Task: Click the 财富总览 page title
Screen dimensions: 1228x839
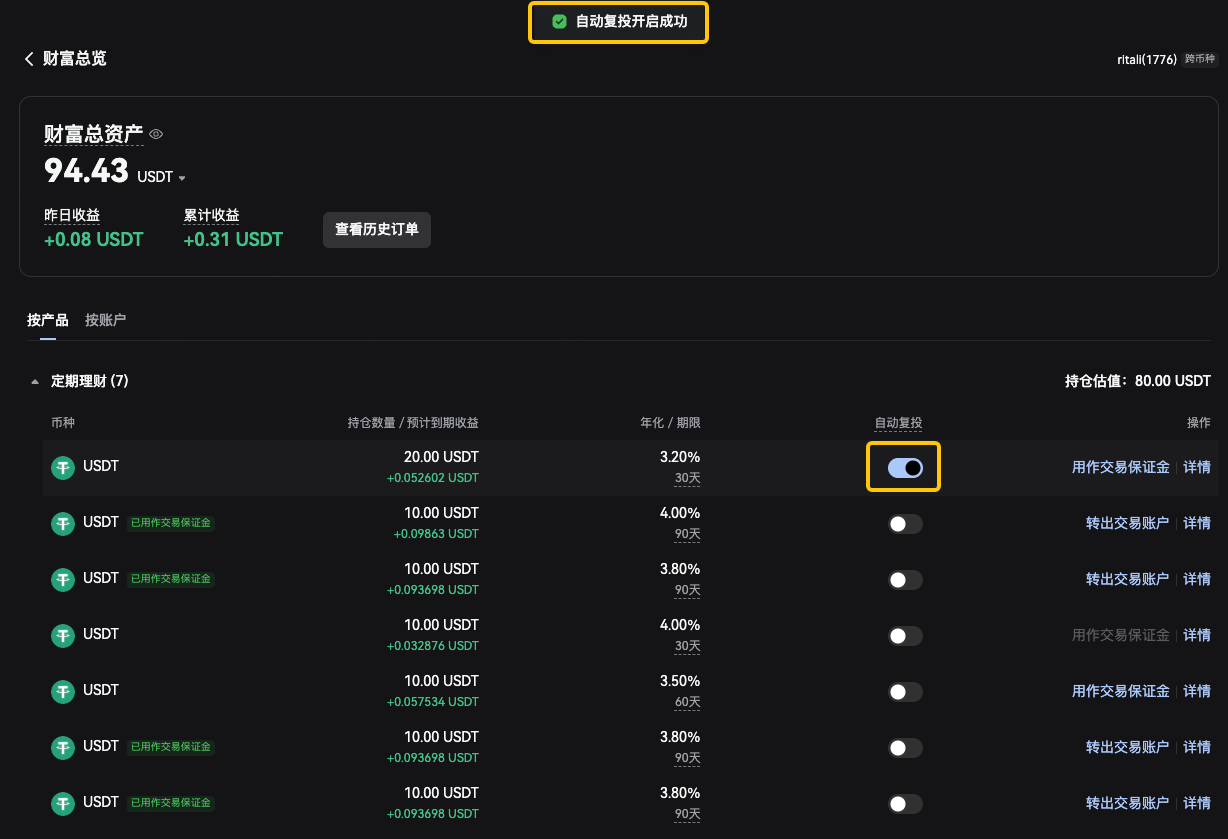Action: point(75,59)
